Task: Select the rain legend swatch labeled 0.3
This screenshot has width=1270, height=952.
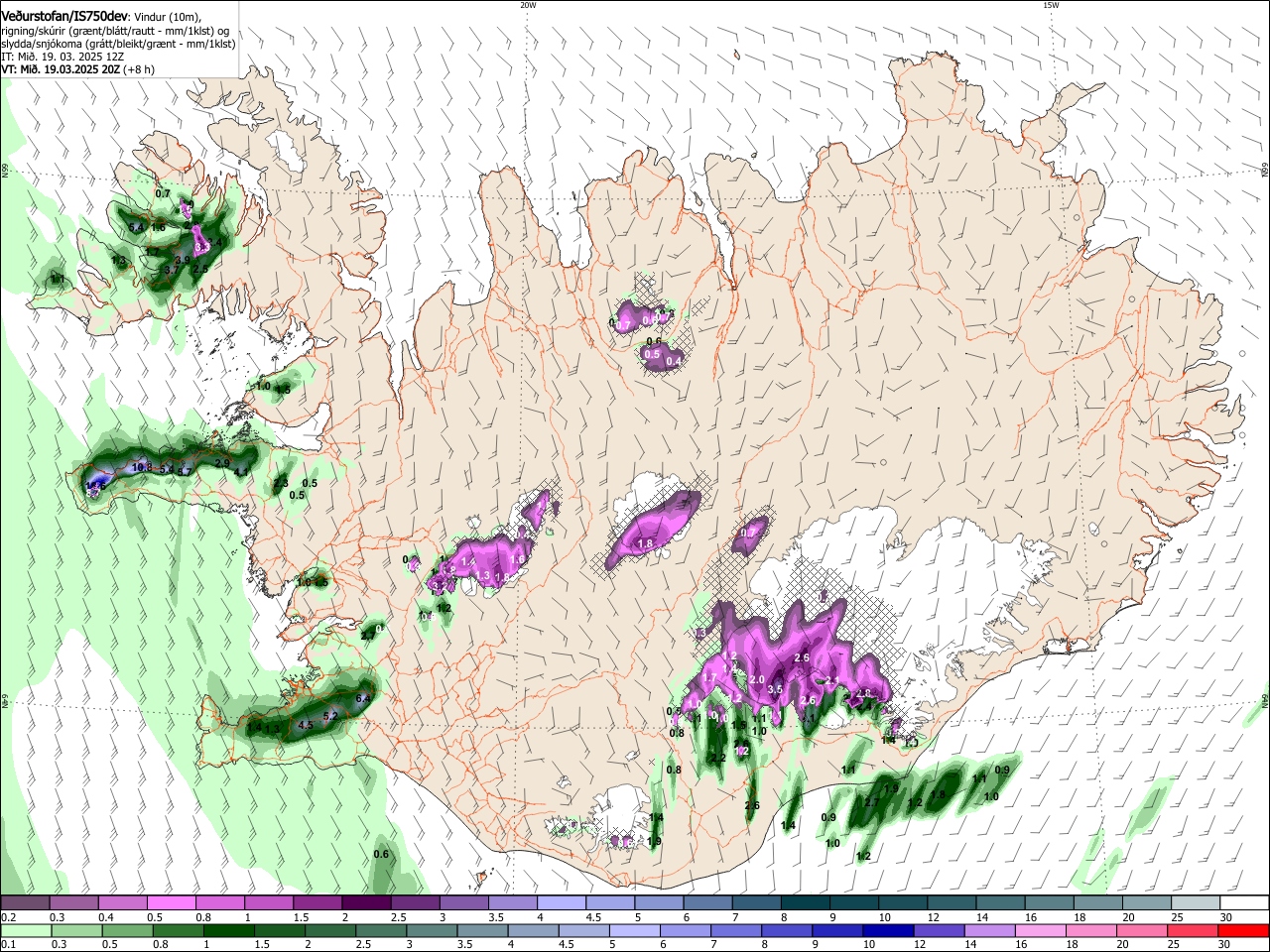Action: click(x=74, y=930)
